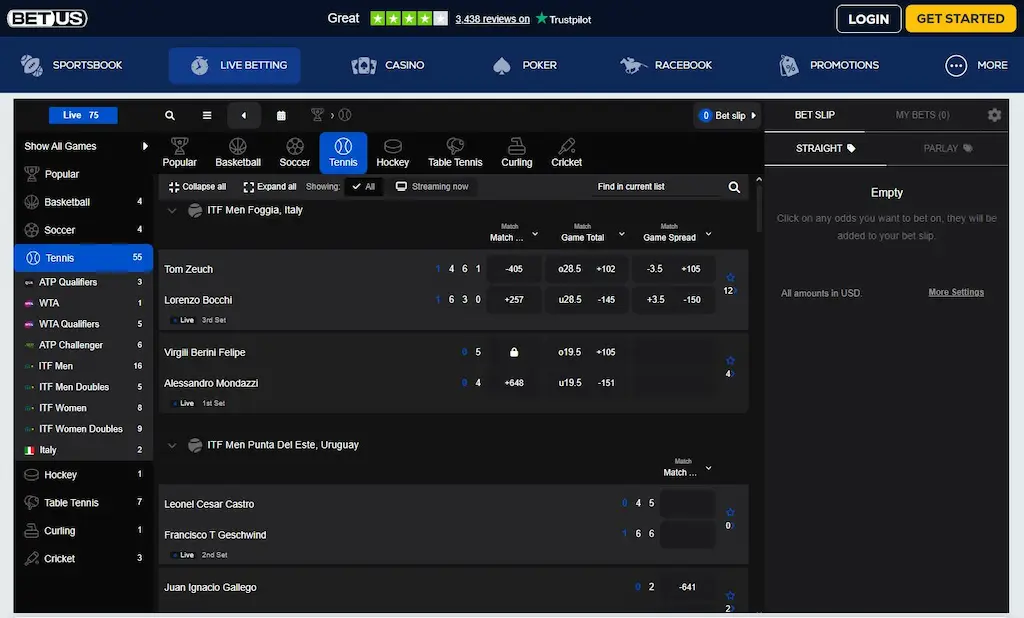Select Hockey in the left sidebar
This screenshot has width=1024, height=618.
click(x=84, y=475)
